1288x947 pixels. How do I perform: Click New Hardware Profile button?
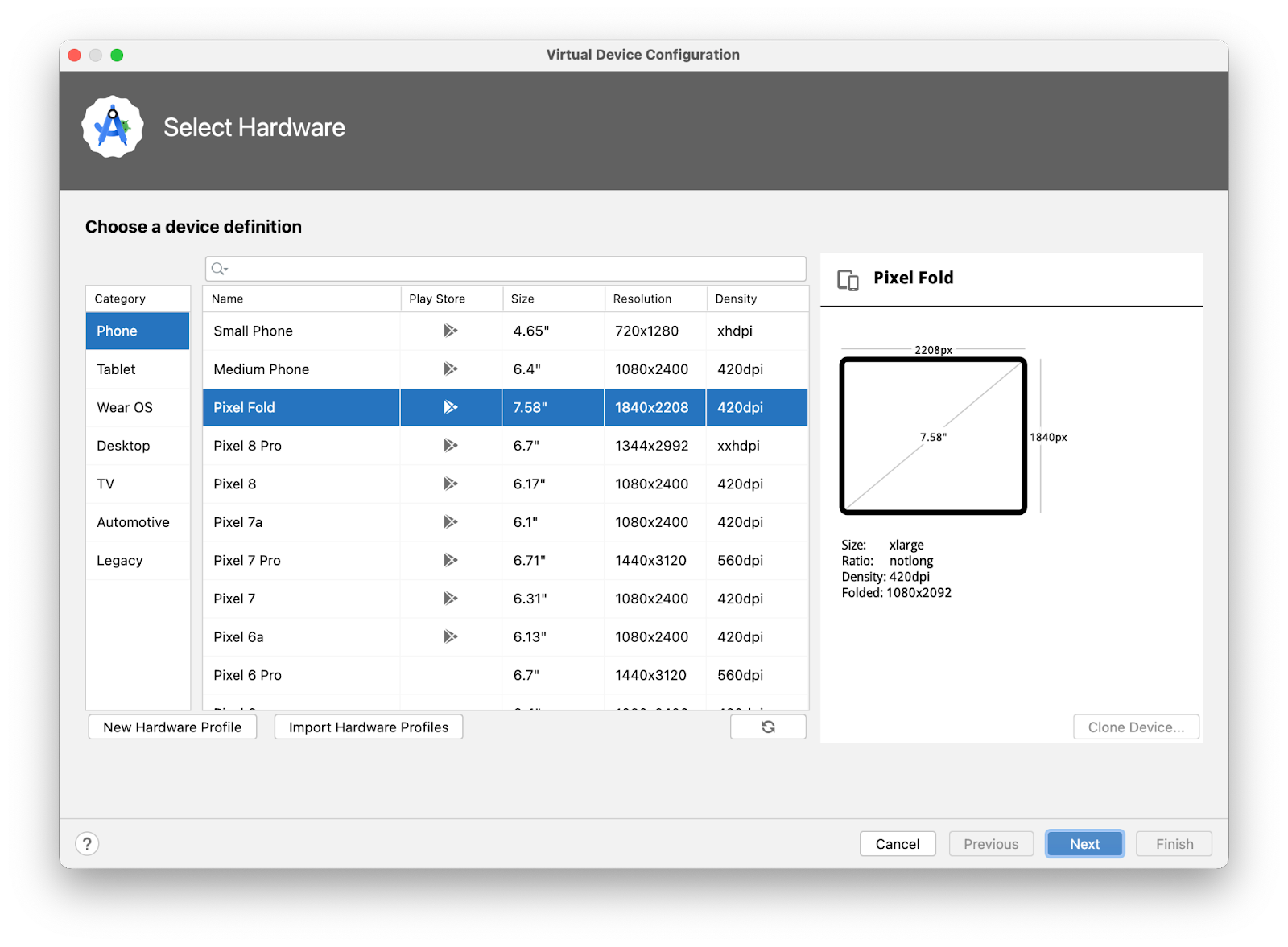click(x=172, y=727)
